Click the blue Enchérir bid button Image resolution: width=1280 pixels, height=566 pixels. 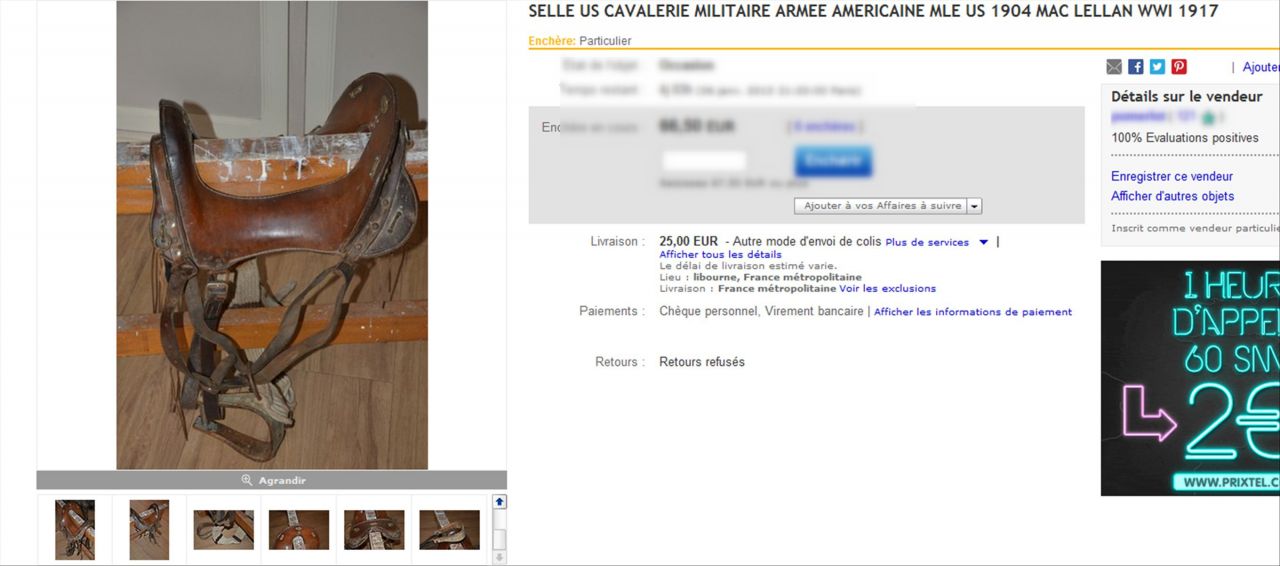click(x=833, y=161)
